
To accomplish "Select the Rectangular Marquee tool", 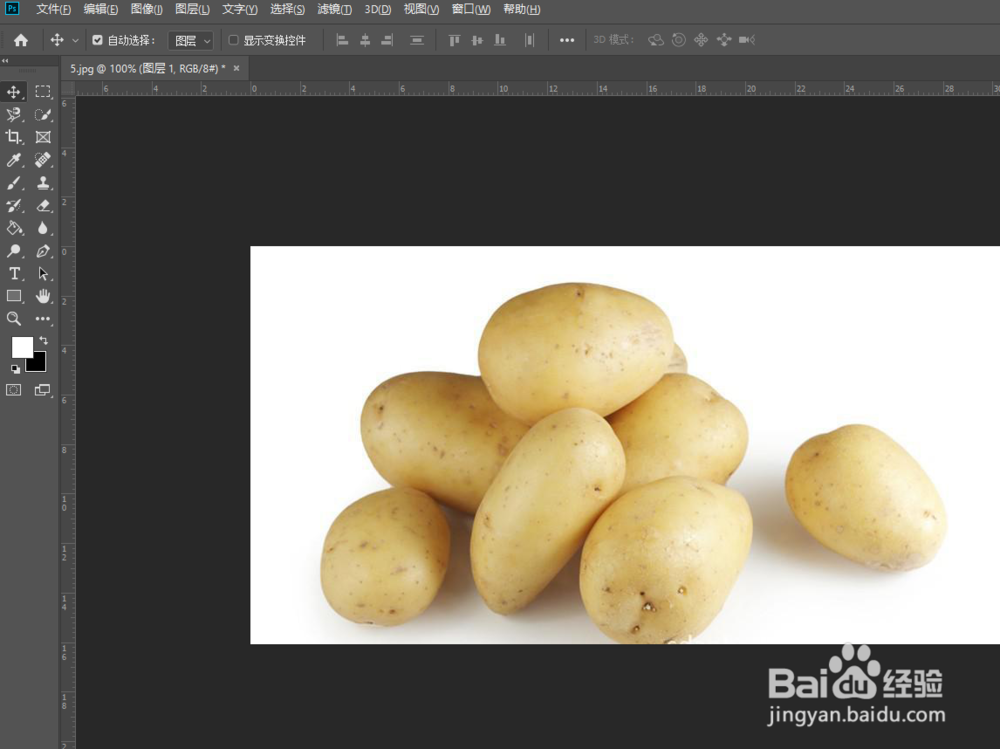I will [43, 92].
